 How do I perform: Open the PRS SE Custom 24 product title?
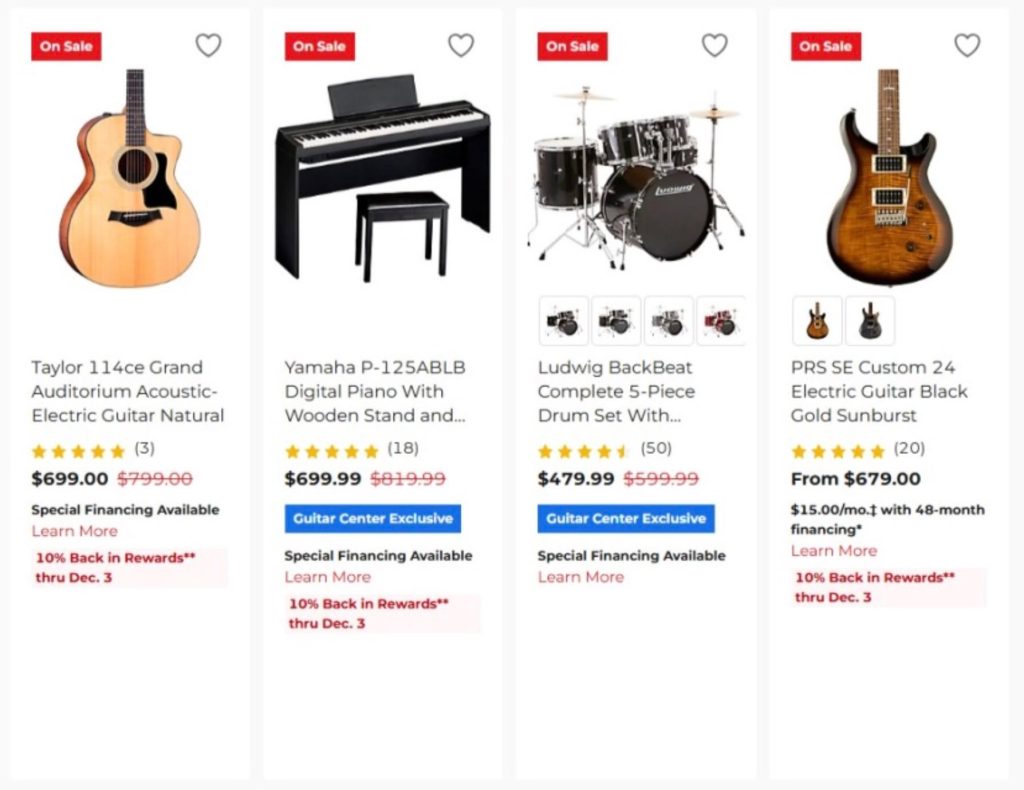click(878, 391)
